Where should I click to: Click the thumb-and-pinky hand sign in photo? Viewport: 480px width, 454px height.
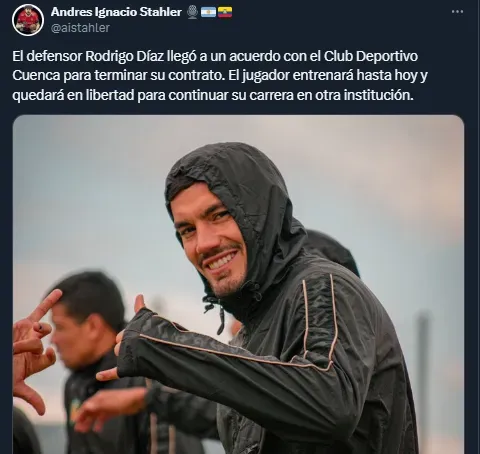coord(130,337)
